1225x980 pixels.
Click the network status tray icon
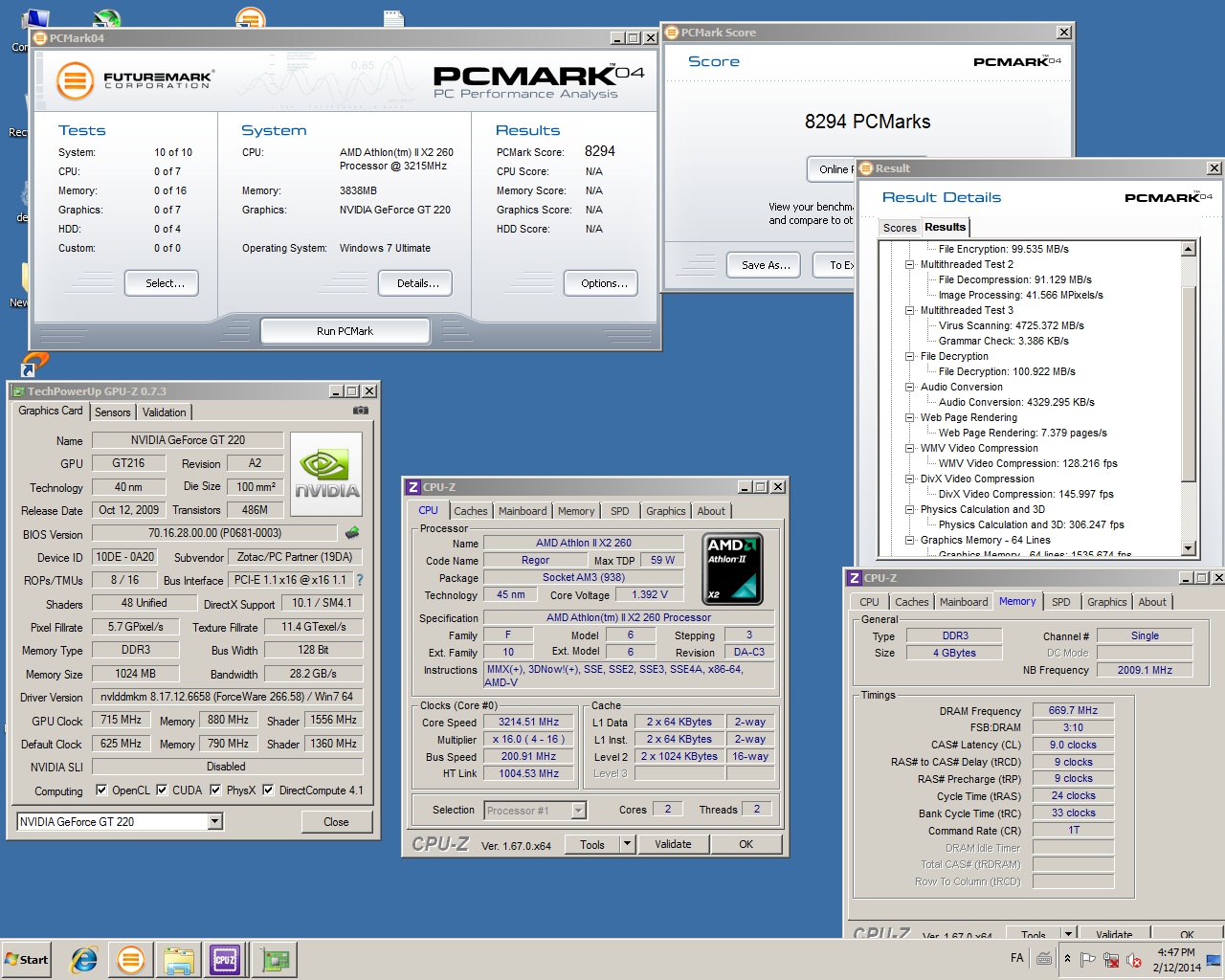(1111, 959)
